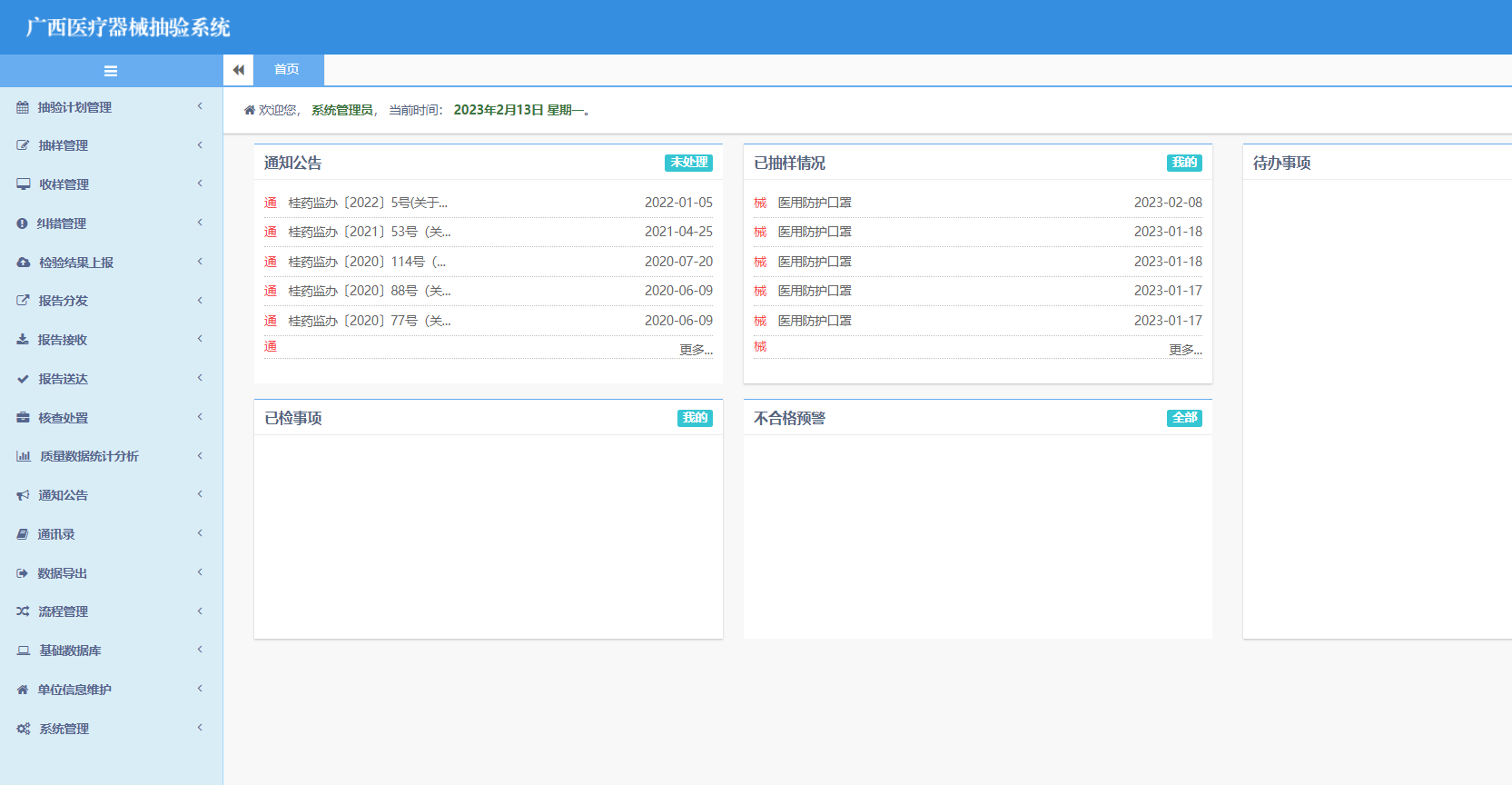Click the gears icon beside 系统管理
This screenshot has height=785, width=1512.
pyautogui.click(x=24, y=729)
